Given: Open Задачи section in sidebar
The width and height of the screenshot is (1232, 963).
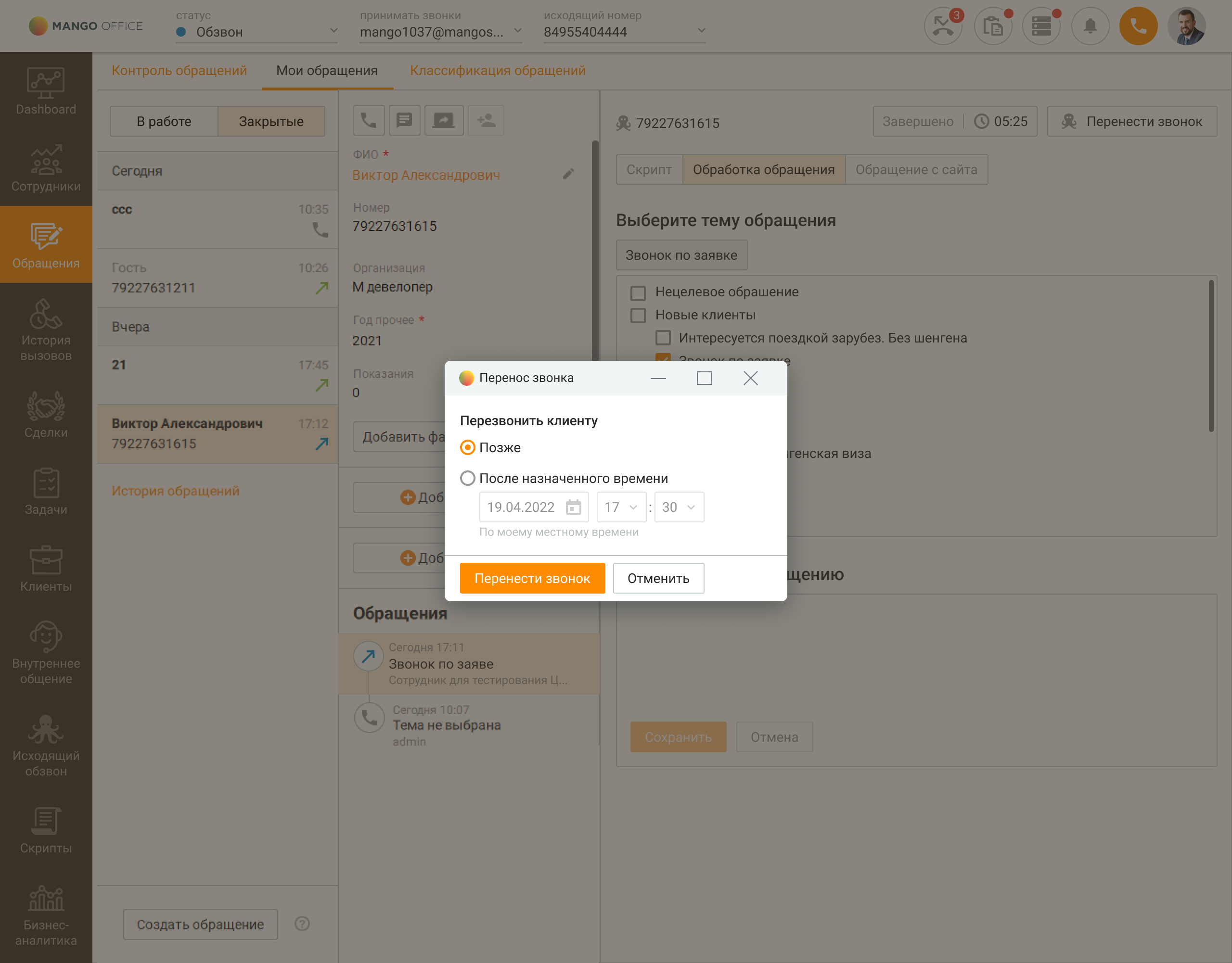Looking at the screenshot, I should [x=46, y=491].
